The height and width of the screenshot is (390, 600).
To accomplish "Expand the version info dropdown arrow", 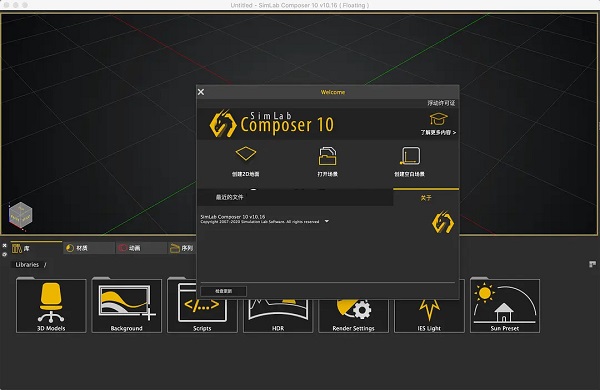I will pos(327,221).
